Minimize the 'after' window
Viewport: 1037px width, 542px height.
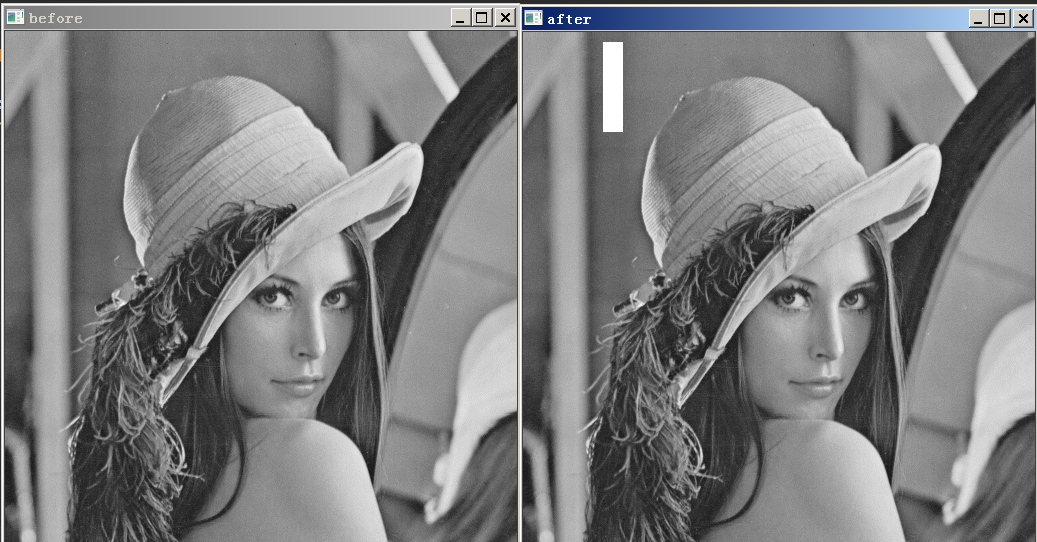pos(977,19)
